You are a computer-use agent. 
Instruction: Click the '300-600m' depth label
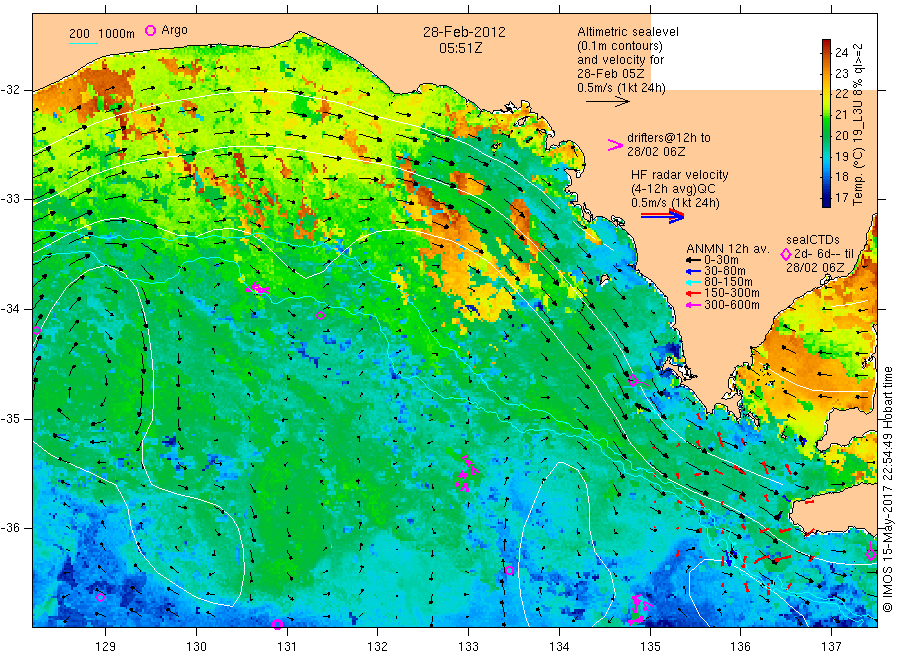pyautogui.click(x=732, y=305)
